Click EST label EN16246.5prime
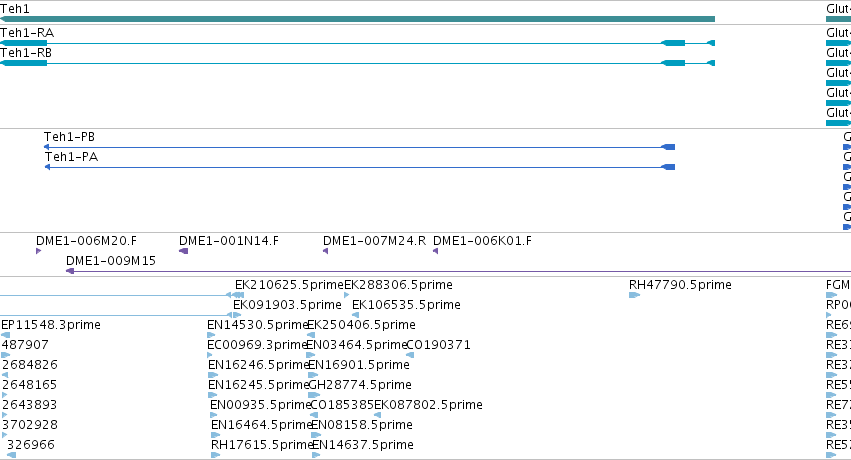 pos(258,365)
